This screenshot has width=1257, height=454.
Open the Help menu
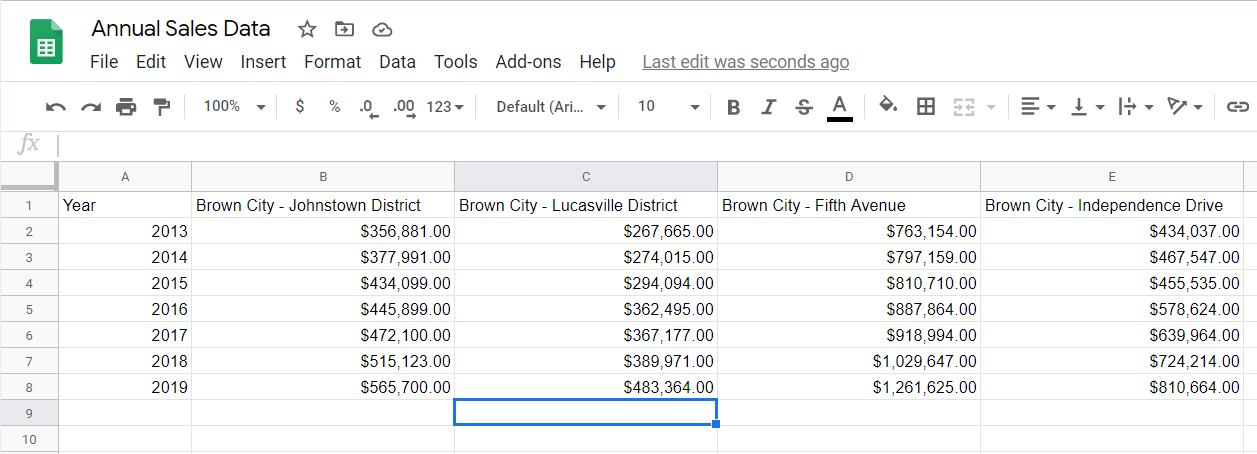point(597,62)
